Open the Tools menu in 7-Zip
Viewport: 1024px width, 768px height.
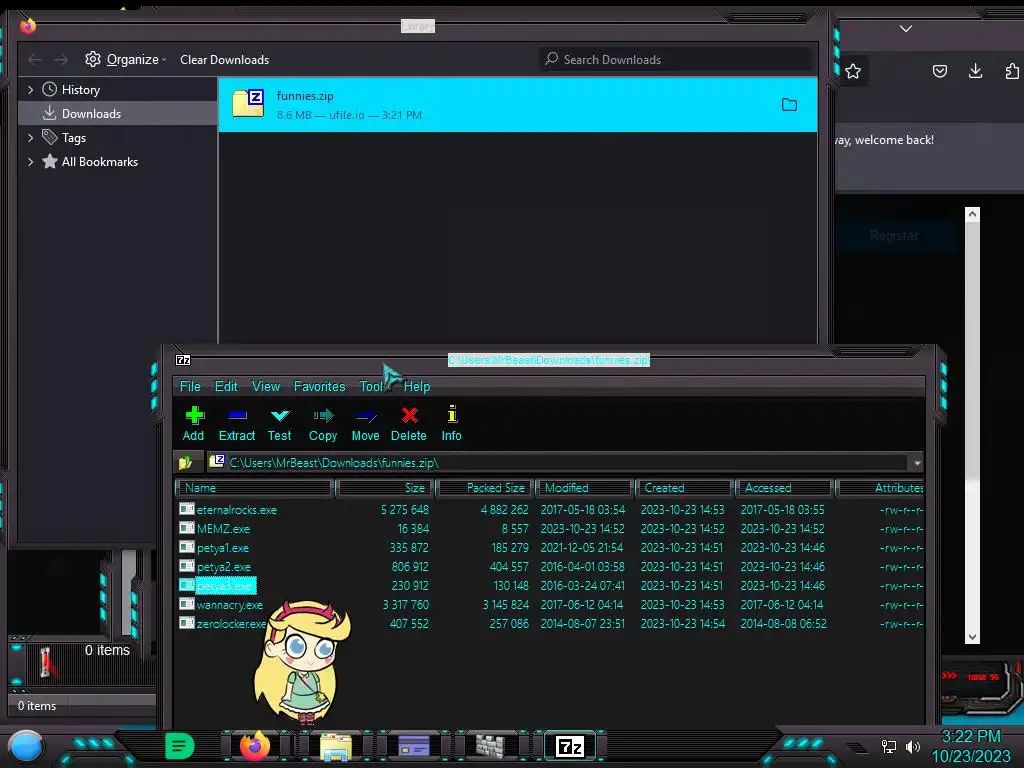[374, 387]
